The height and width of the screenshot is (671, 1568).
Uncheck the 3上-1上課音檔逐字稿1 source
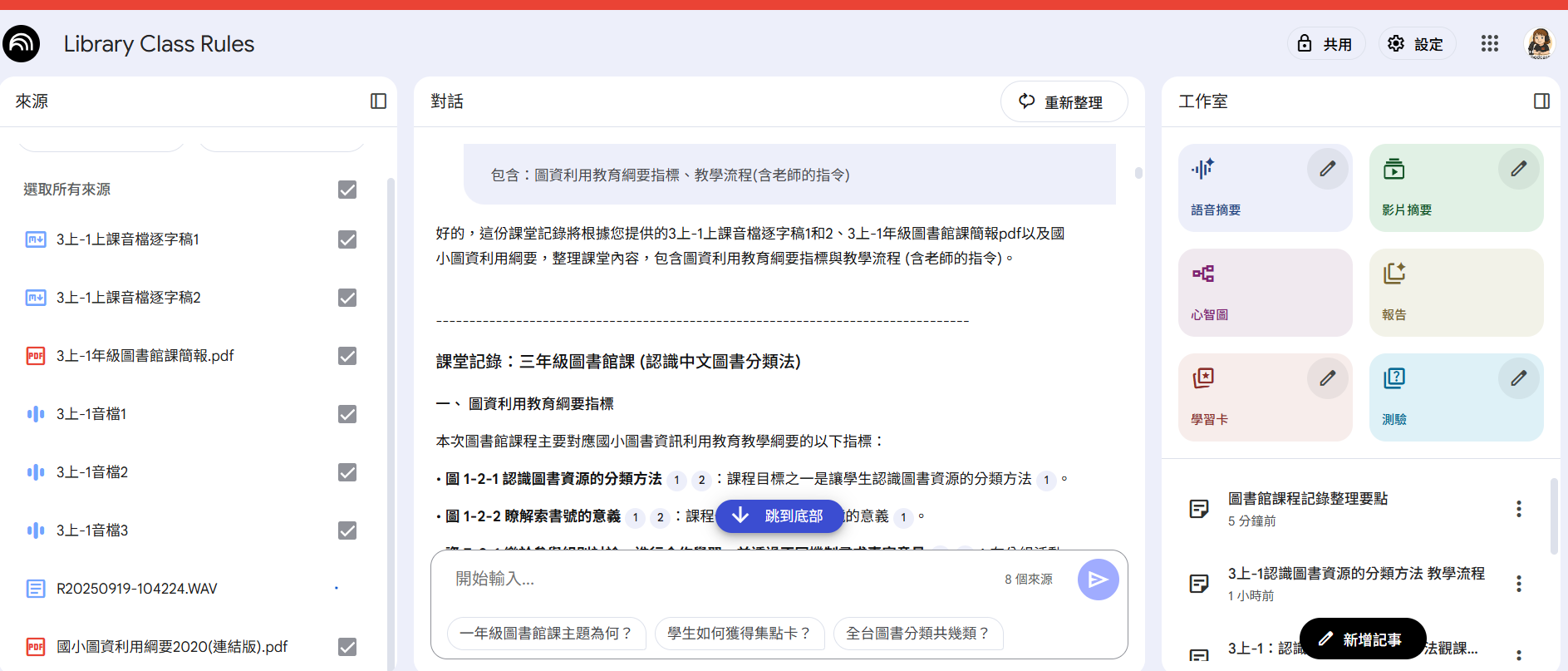click(x=347, y=239)
